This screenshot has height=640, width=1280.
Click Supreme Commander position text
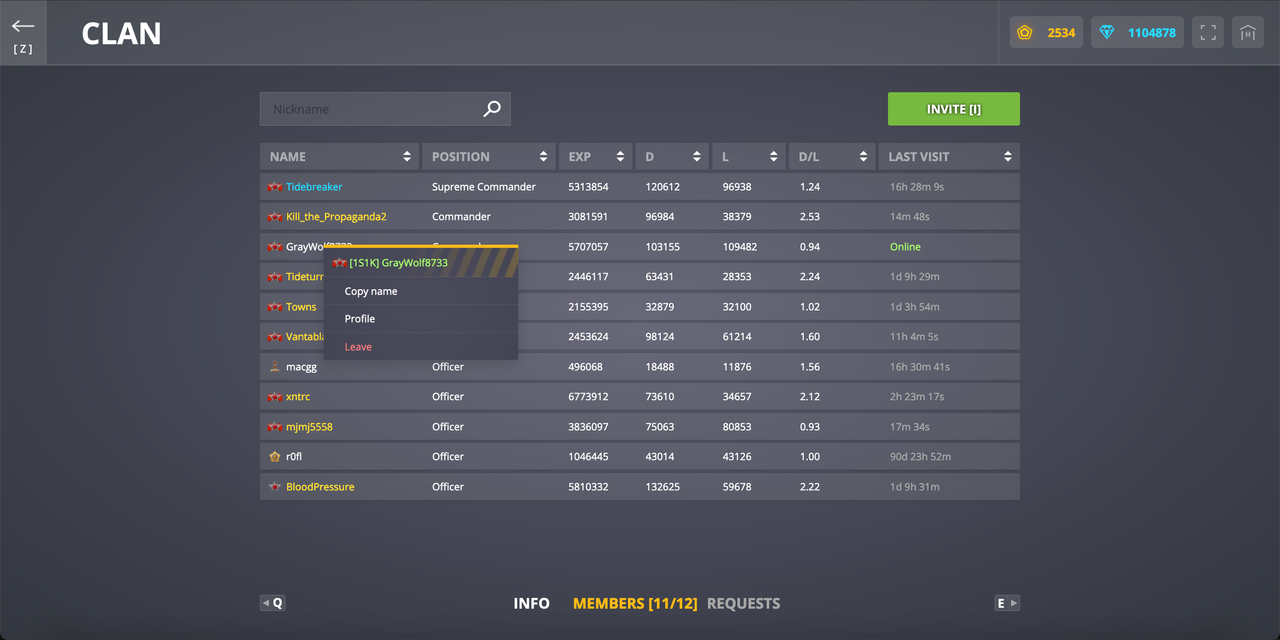[484, 187]
